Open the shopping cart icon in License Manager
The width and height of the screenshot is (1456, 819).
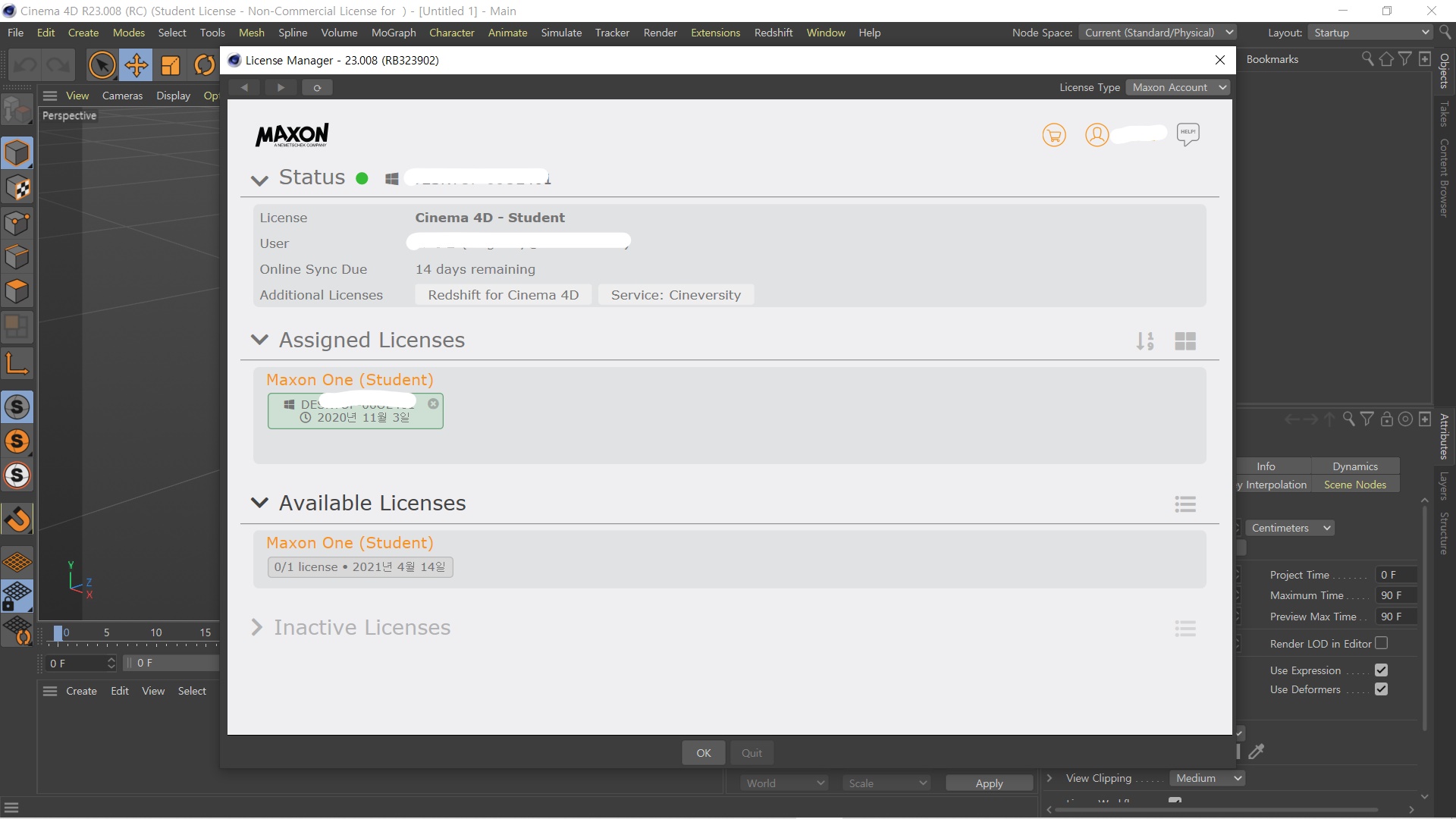pyautogui.click(x=1054, y=135)
